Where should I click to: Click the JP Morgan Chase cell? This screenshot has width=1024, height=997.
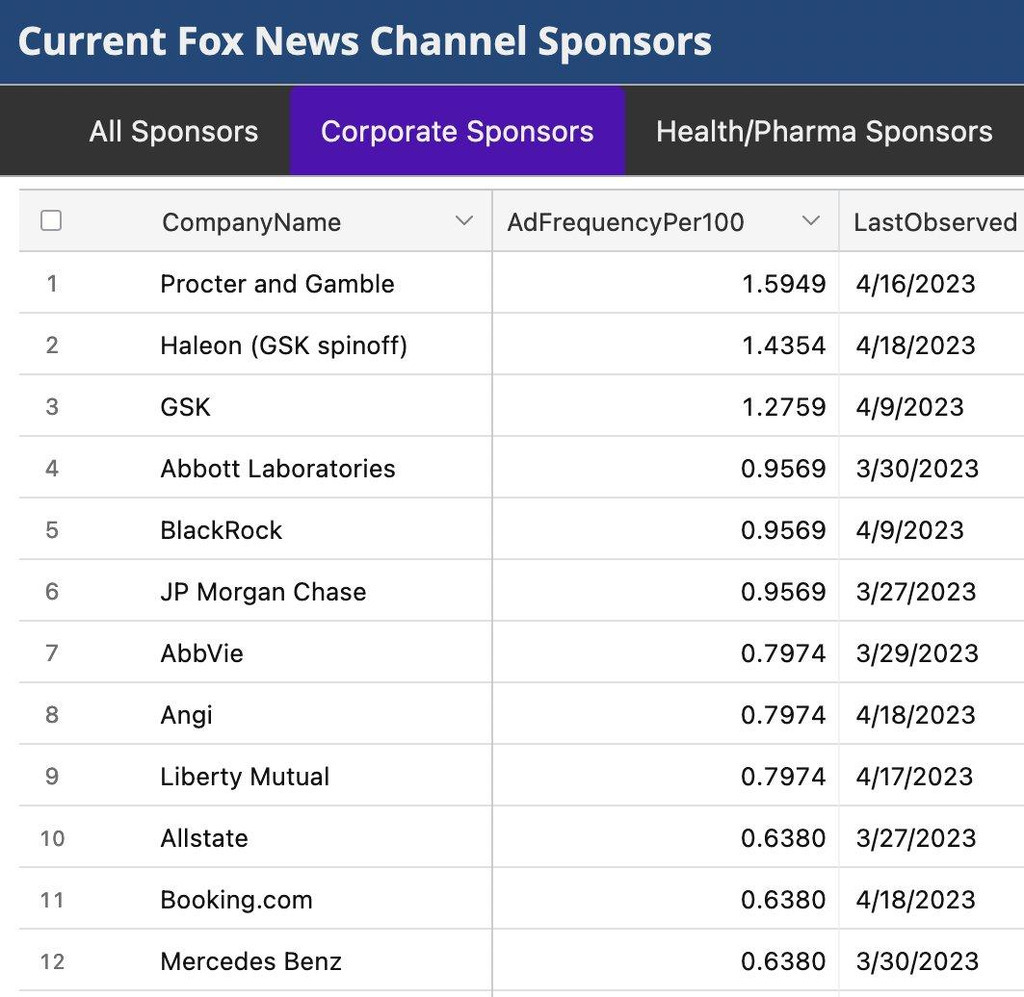[x=263, y=592]
